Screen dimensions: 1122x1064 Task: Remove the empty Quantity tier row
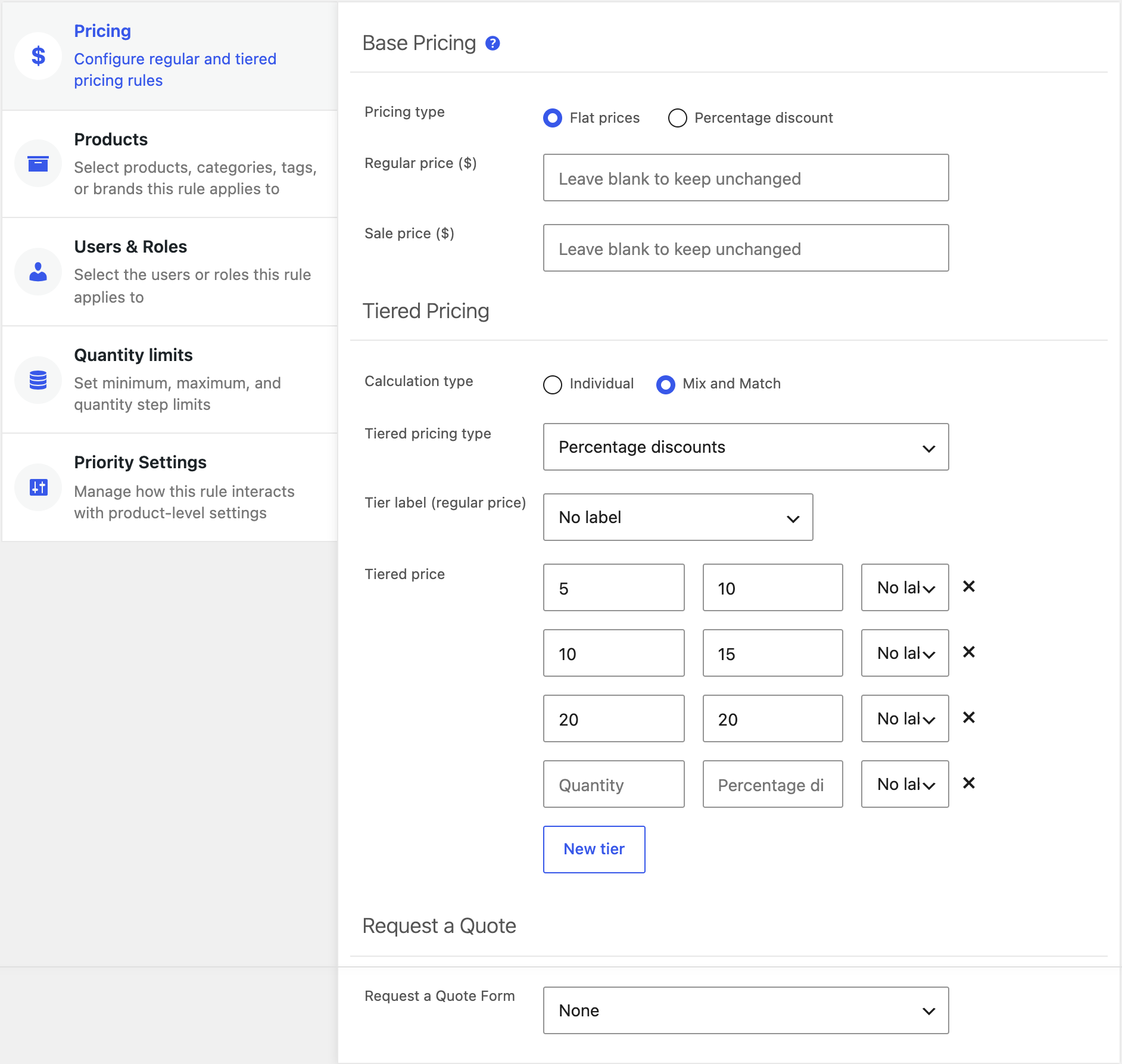pyautogui.click(x=969, y=783)
